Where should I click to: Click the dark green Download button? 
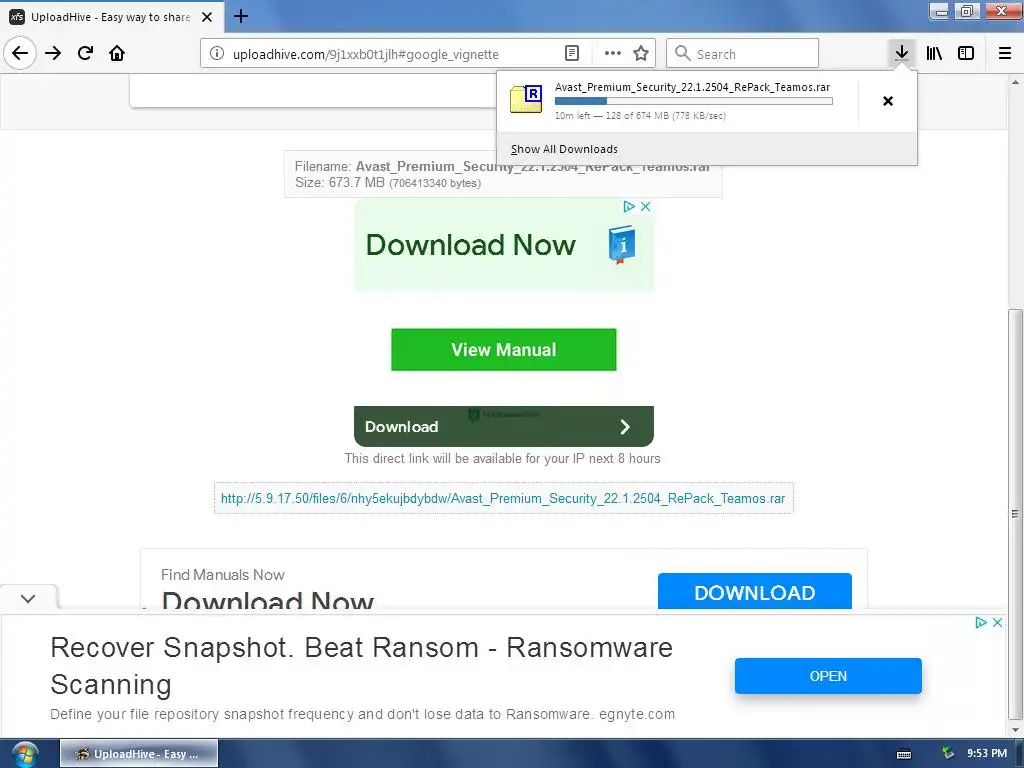[504, 426]
